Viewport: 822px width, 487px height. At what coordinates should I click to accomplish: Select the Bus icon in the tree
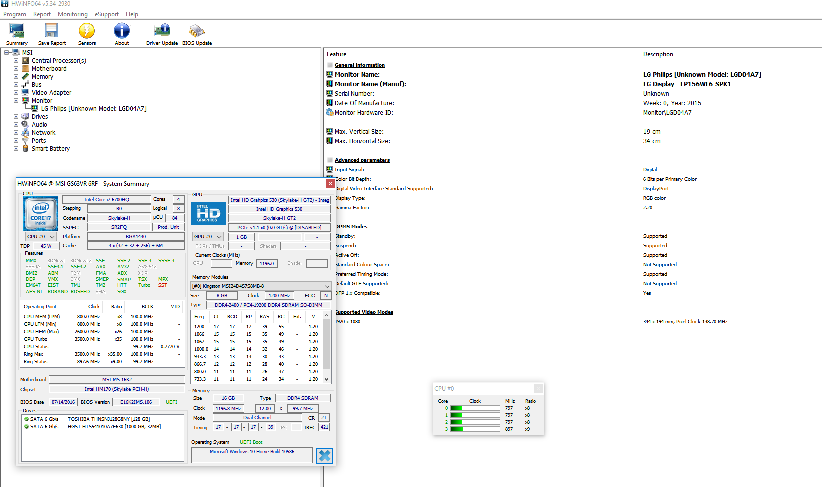click(25, 84)
